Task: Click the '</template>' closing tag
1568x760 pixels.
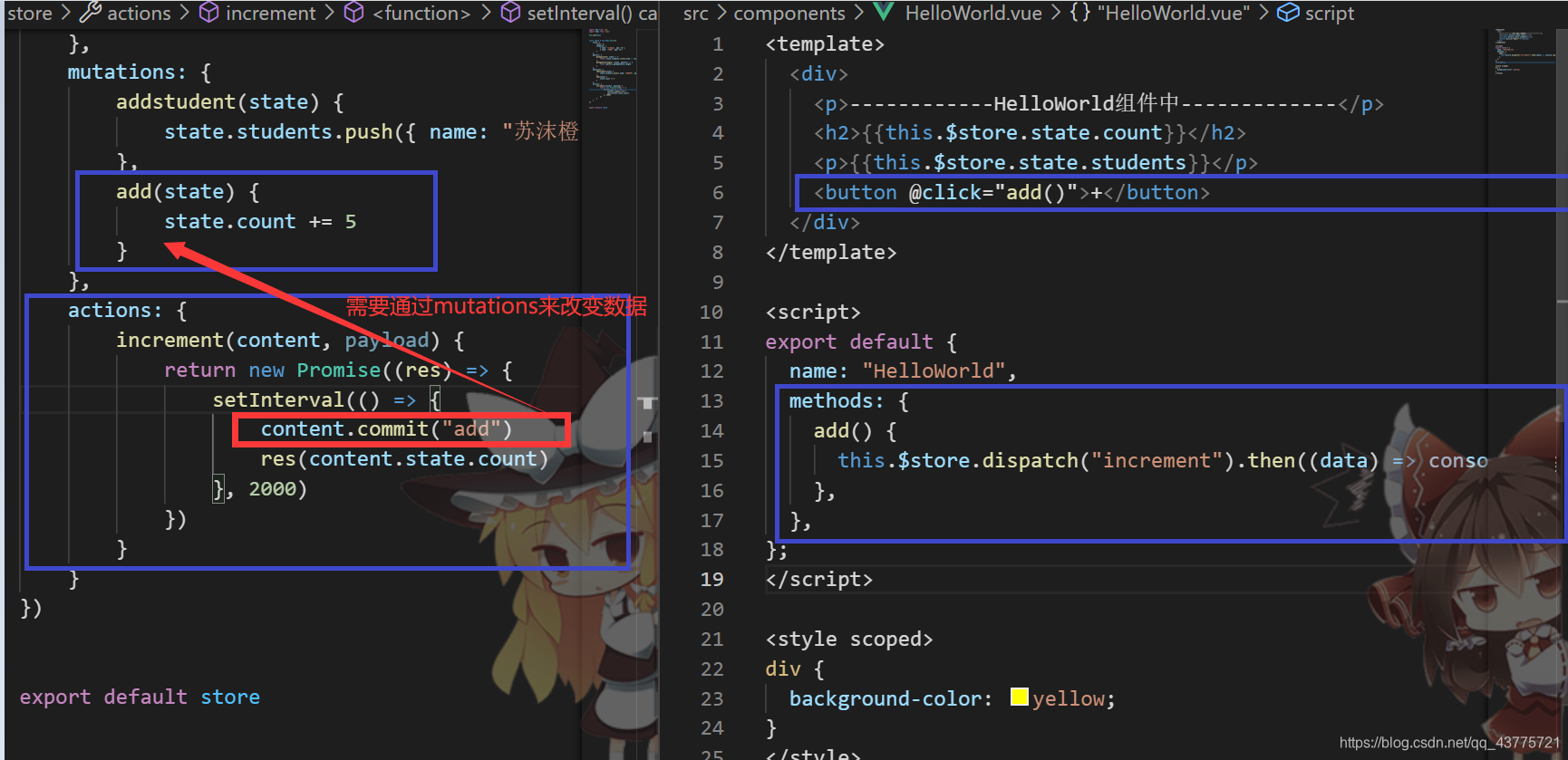Action: click(831, 252)
